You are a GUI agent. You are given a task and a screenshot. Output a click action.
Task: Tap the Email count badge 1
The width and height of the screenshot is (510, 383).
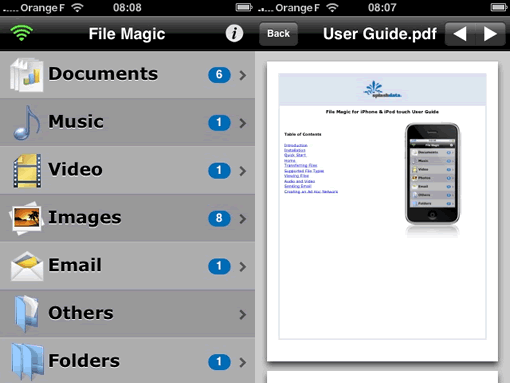(219, 266)
